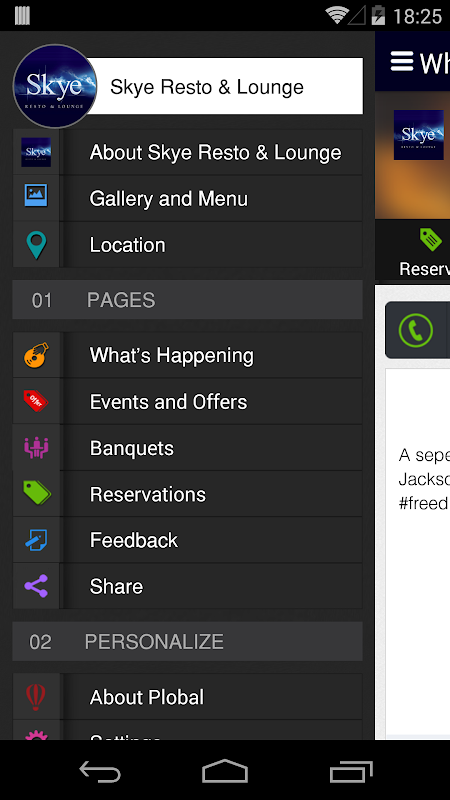Tap the blue Feedback note icon
Screen dimensions: 450x800
pos(36,540)
